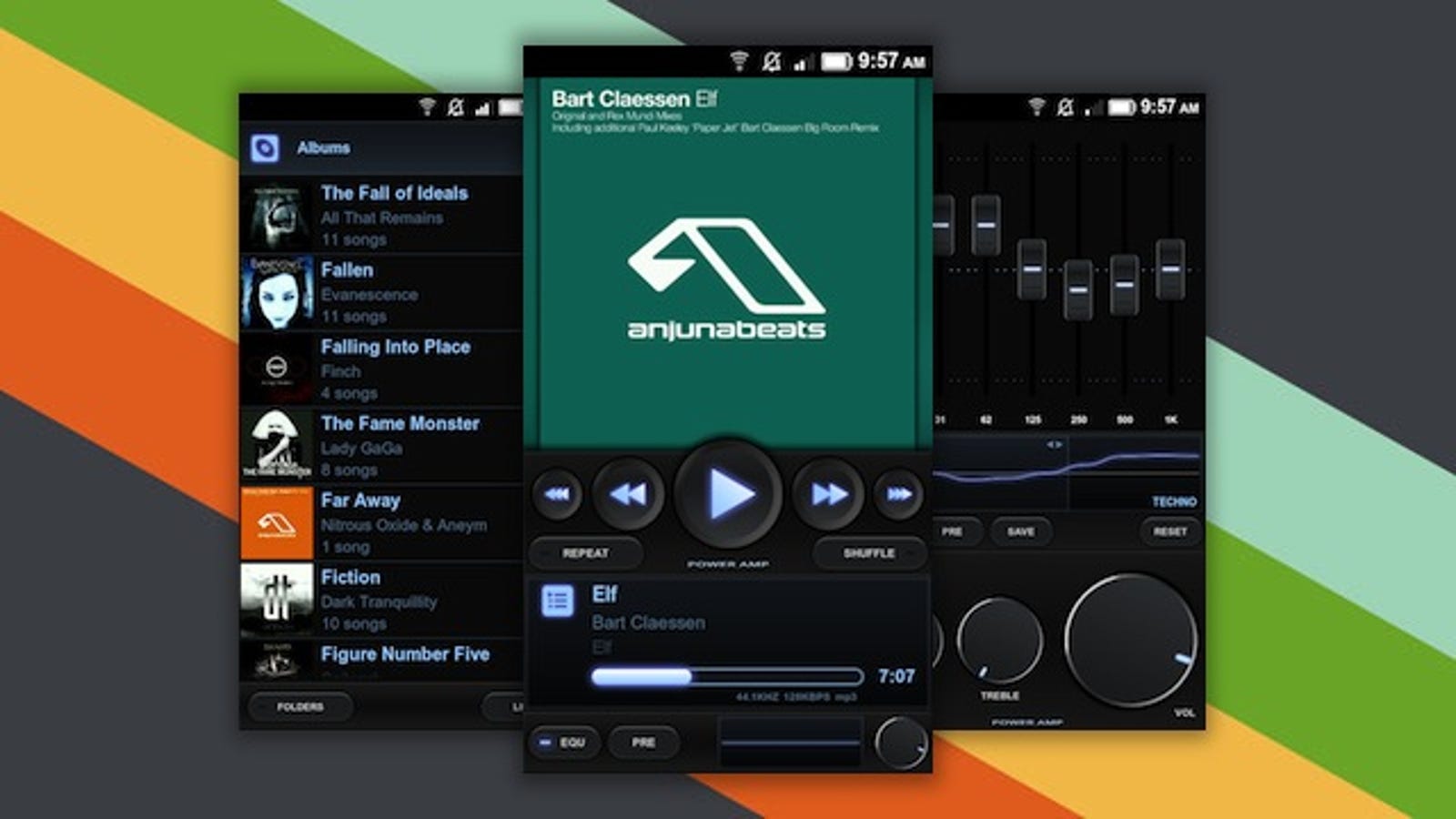Viewport: 1456px width, 819px height.
Task: Open the Far Away album
Action: point(381,523)
